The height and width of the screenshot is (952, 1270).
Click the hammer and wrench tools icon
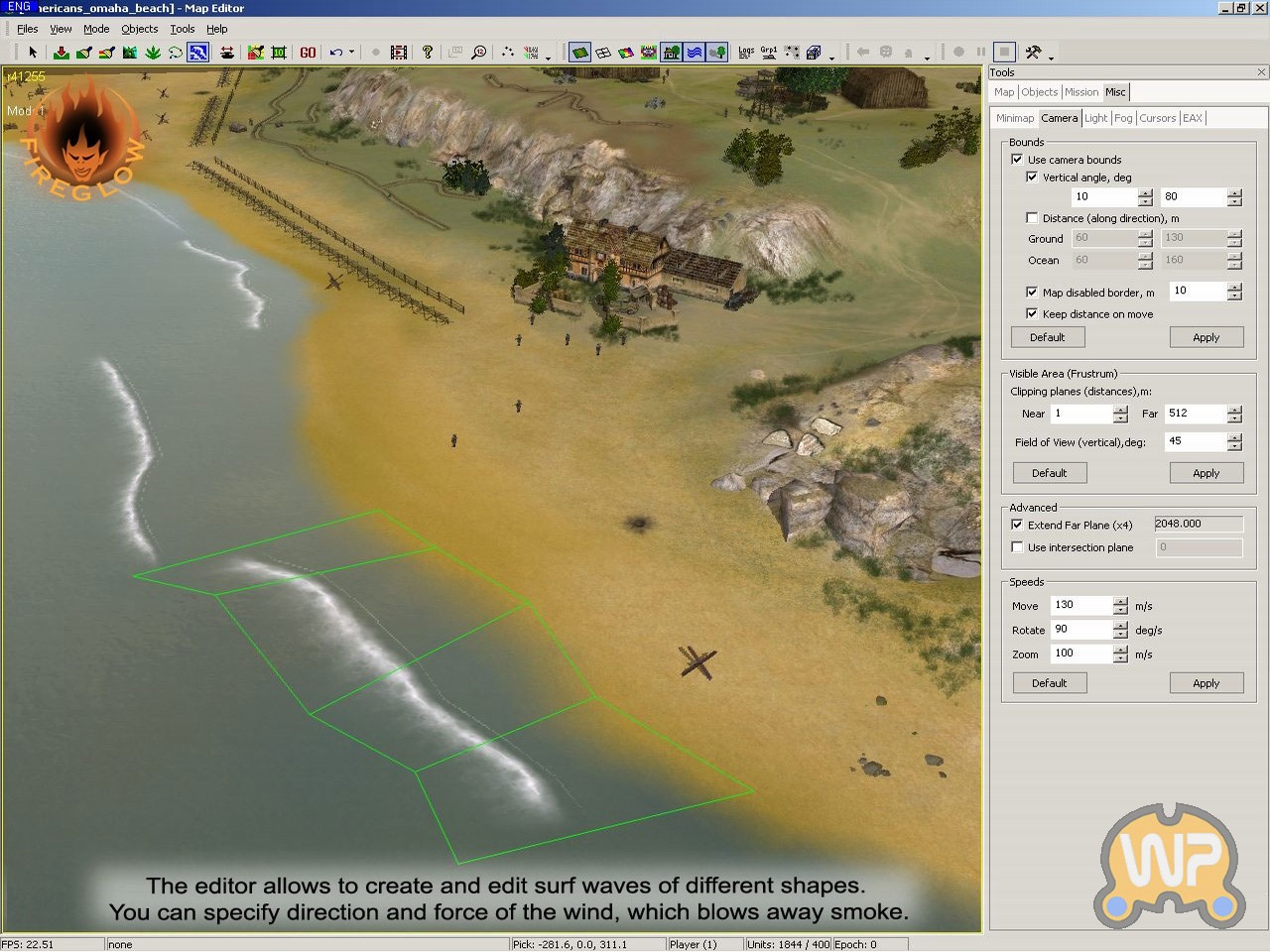1033,52
